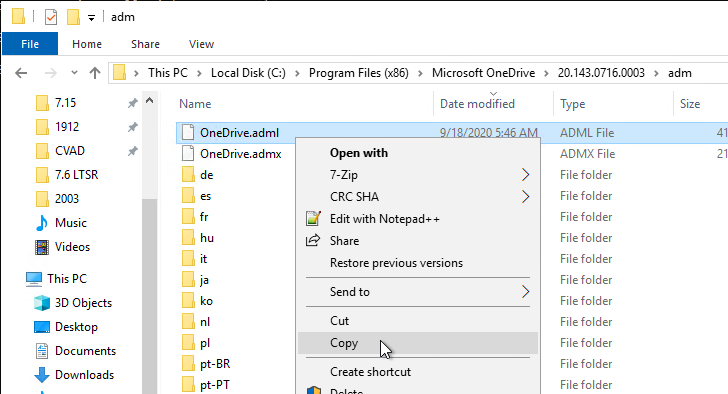Screen dimensions: 728x394
Task: Sort by Type column header
Action: click(572, 104)
